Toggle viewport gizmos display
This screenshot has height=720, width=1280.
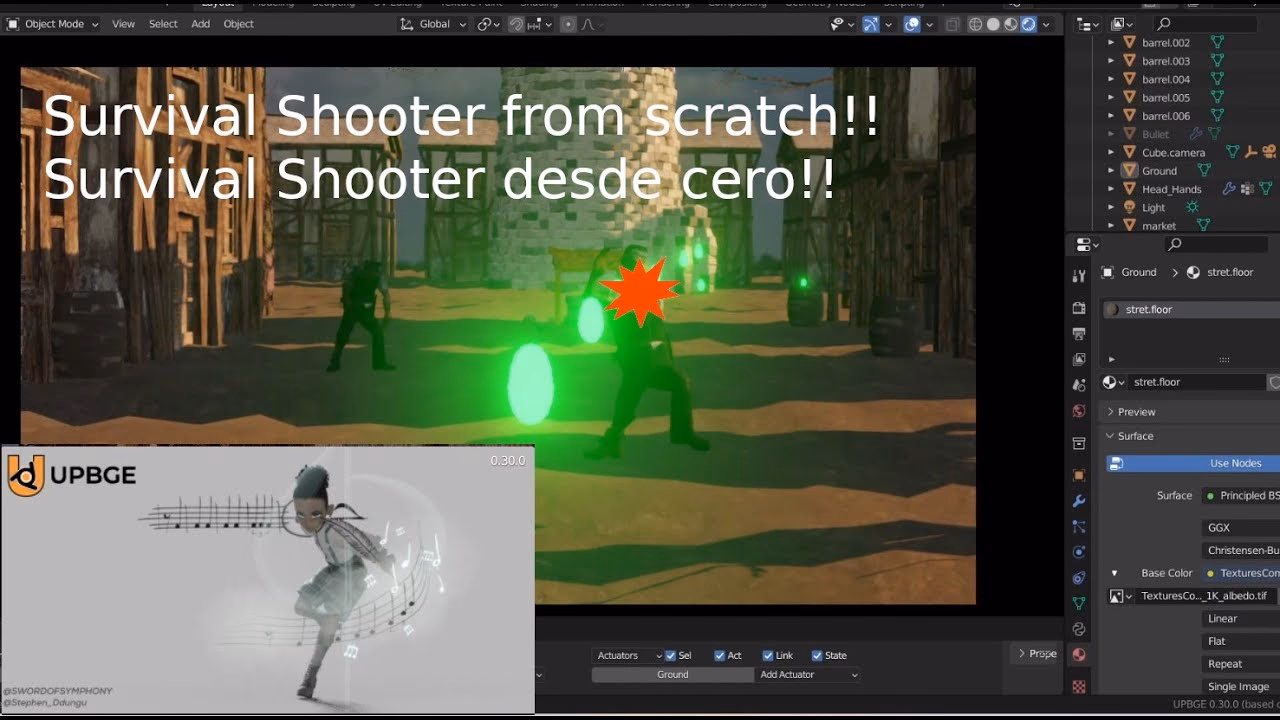pyautogui.click(x=871, y=24)
